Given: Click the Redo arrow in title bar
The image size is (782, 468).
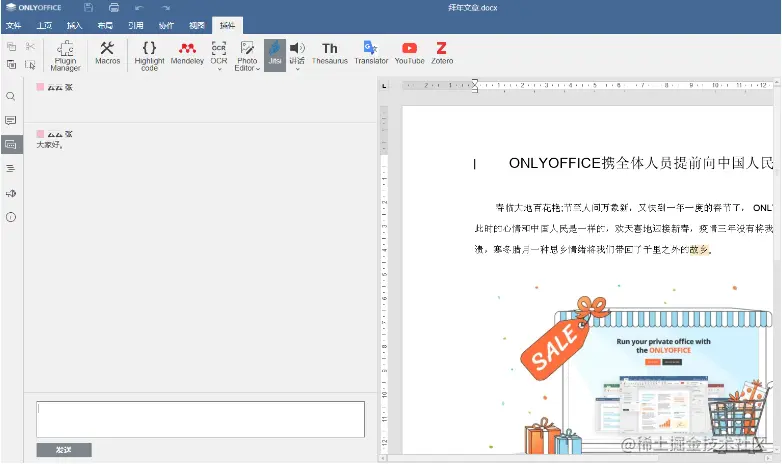Looking at the screenshot, I should (166, 7).
